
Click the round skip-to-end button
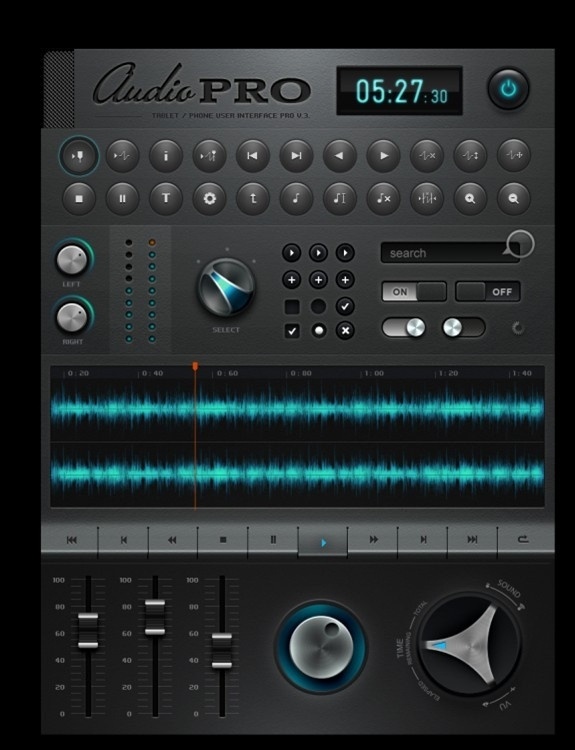point(296,156)
